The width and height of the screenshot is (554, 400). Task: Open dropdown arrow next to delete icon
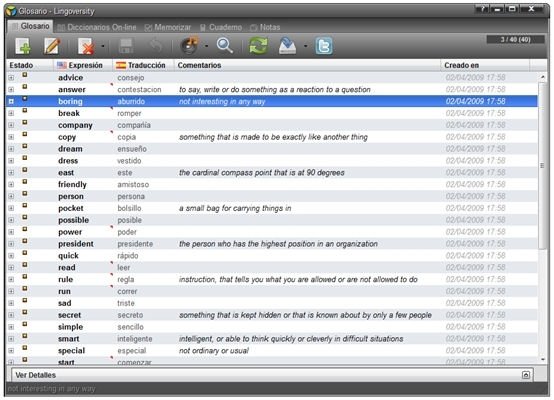coord(103,46)
